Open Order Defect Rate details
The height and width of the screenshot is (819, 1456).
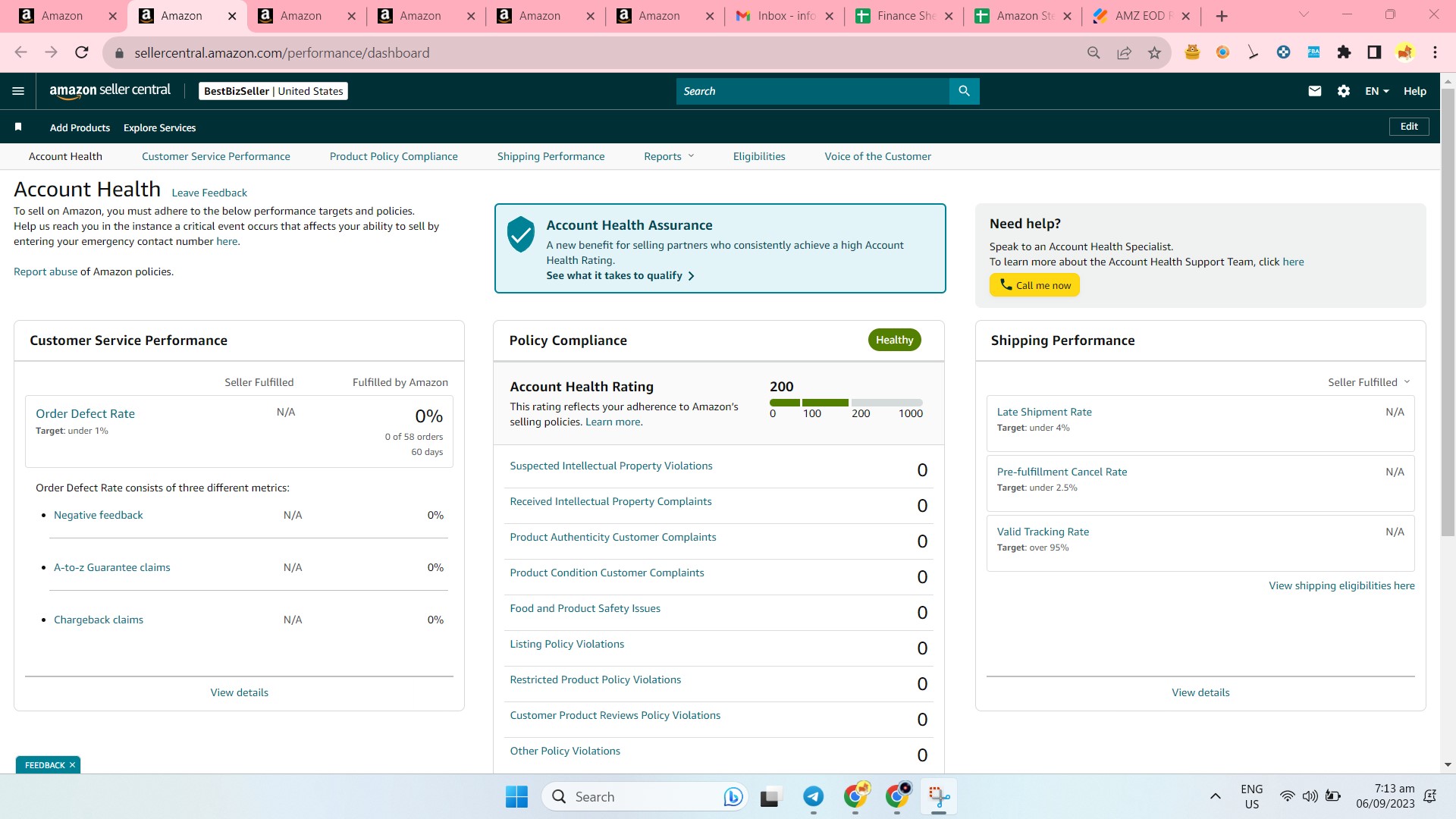85,413
